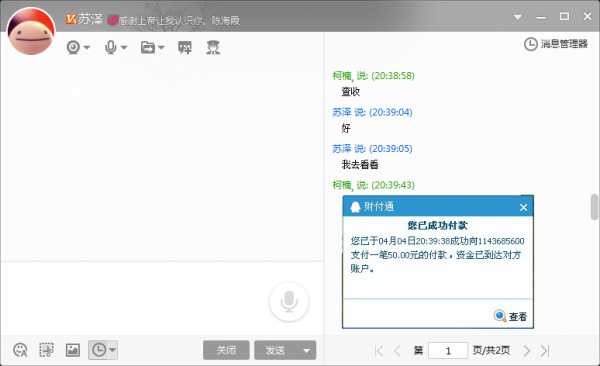Screen dimensions: 600x366
Task: Toggle the message history clock button
Action: click(99, 350)
